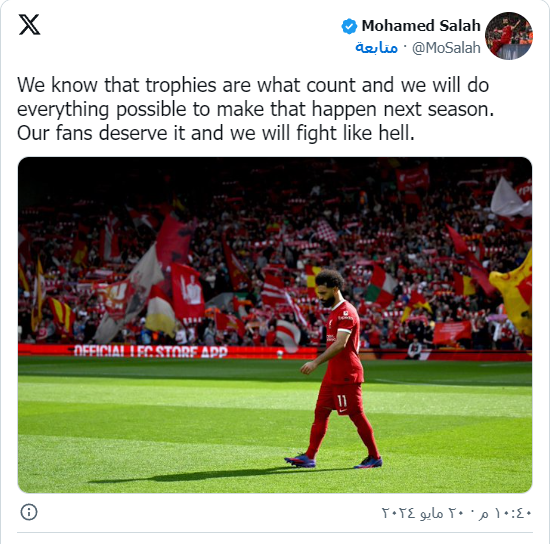Open the Twitter info circle icon
Screen dimensions: 550x544
(29, 512)
